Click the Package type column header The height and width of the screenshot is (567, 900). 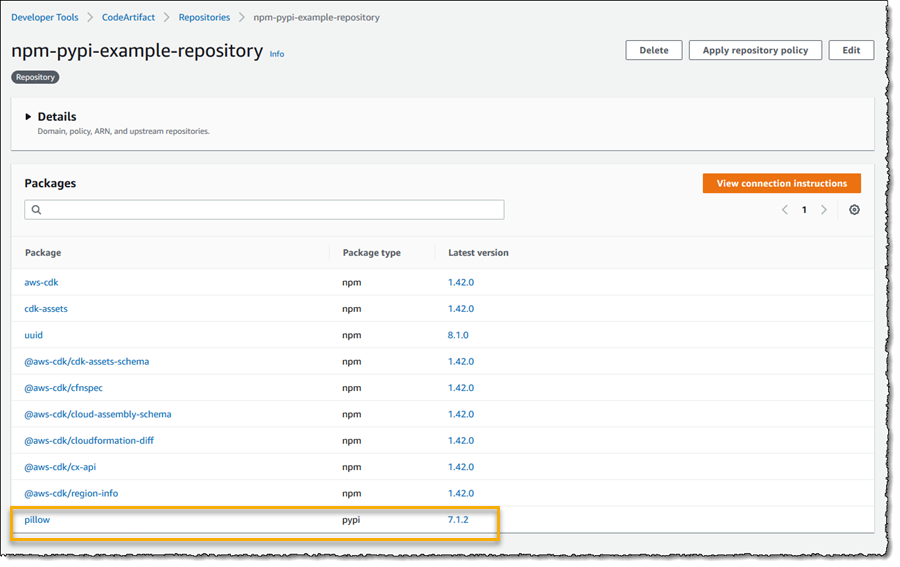click(371, 253)
